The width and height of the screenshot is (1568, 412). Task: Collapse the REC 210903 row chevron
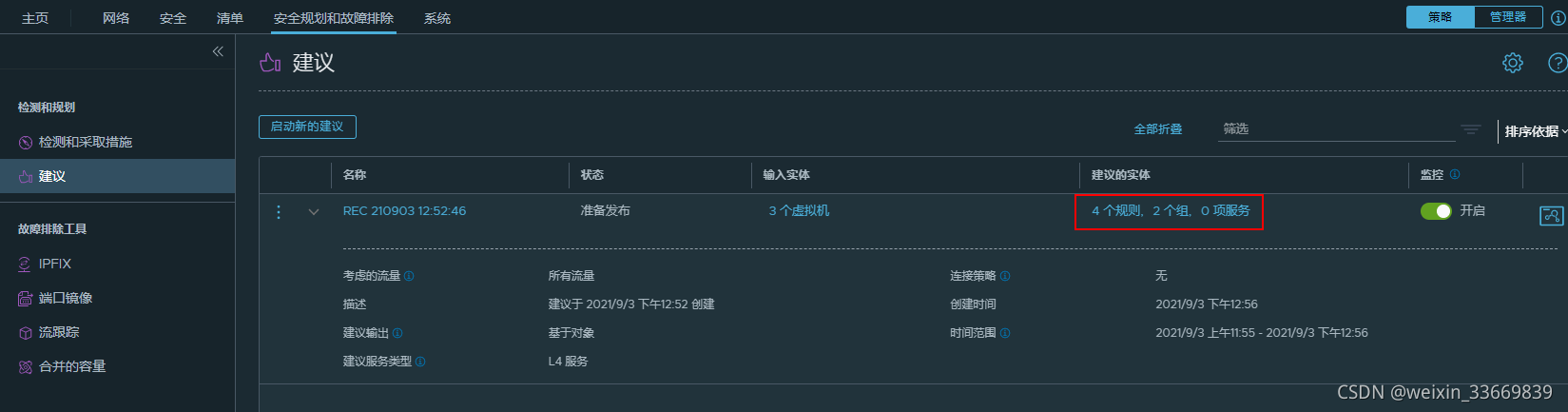click(x=314, y=211)
